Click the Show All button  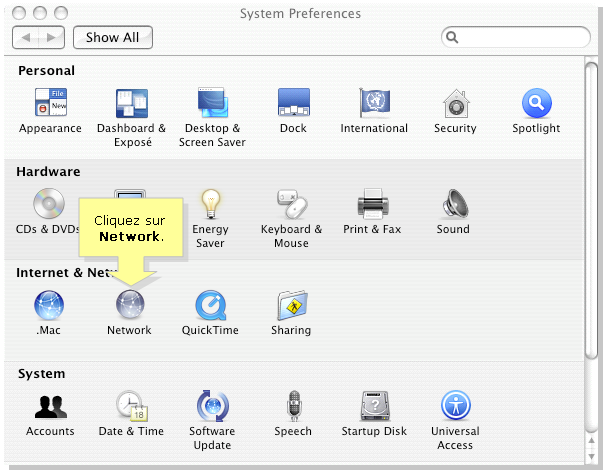coord(112,38)
